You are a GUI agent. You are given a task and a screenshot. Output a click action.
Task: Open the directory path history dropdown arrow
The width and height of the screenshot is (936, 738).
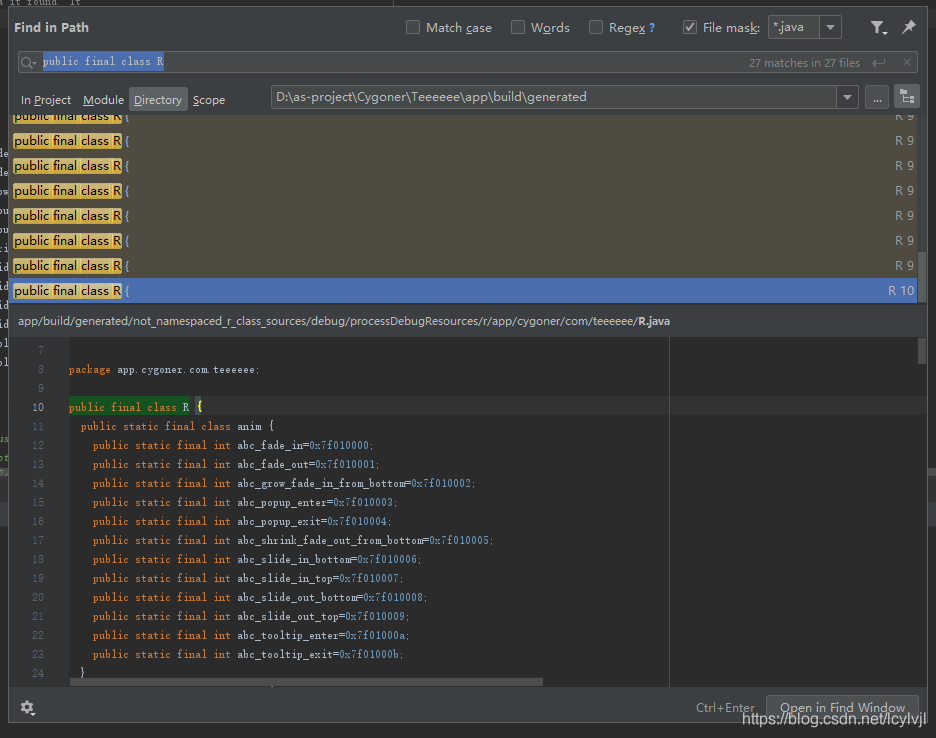coord(846,96)
